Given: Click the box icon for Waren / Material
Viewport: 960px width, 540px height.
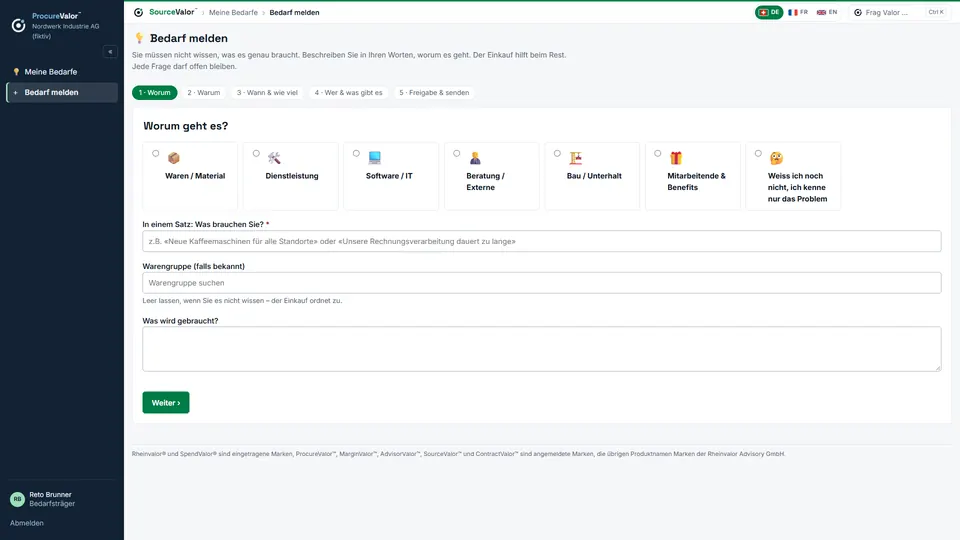Looking at the screenshot, I should click(x=174, y=158).
